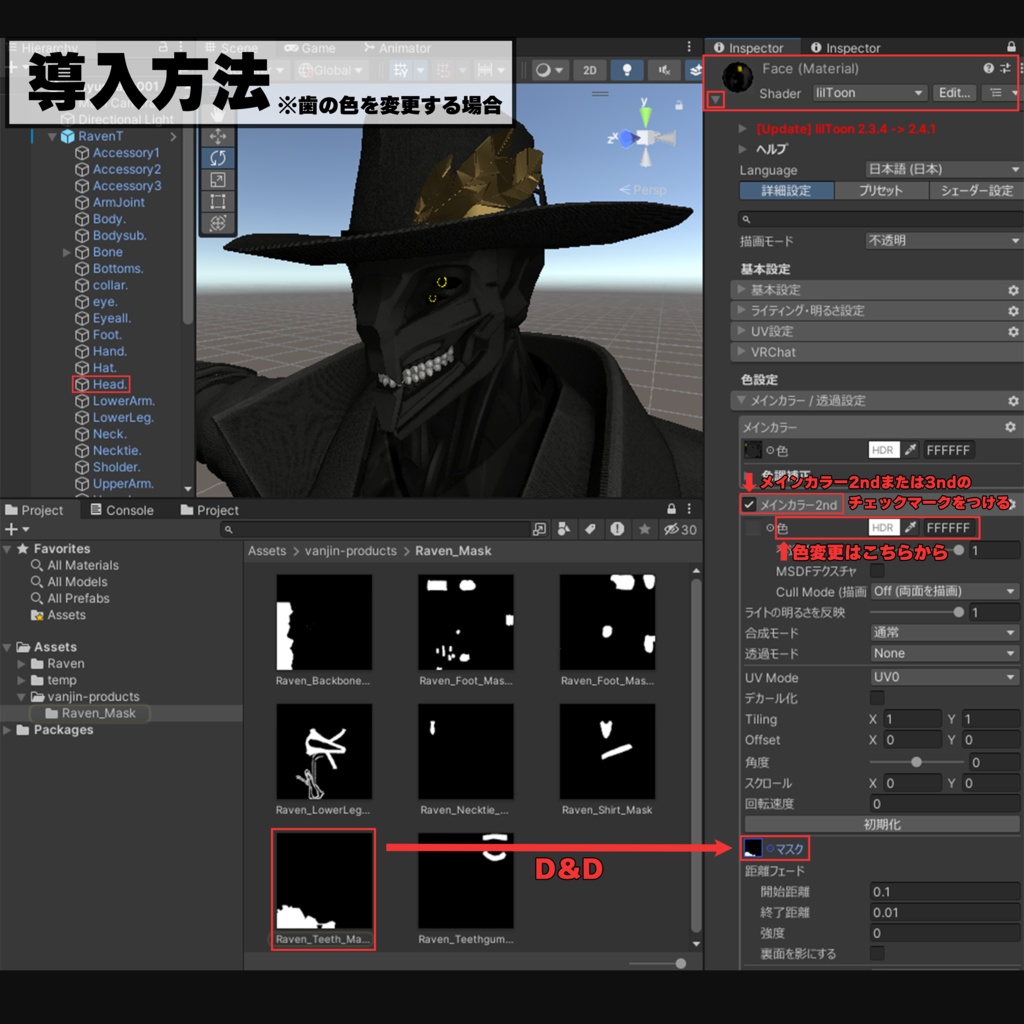Image resolution: width=1024 pixels, height=1024 pixels.
Task: Open Cull Mode dropdown
Action: tap(944, 591)
